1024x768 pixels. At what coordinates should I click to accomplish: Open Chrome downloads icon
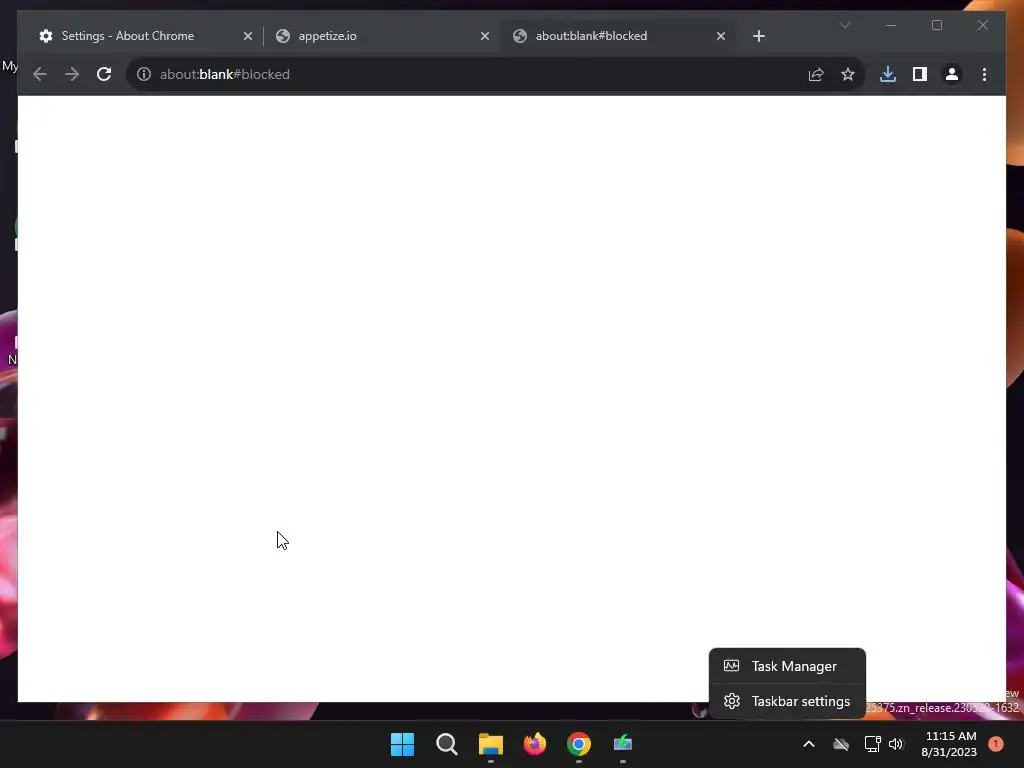coord(888,74)
